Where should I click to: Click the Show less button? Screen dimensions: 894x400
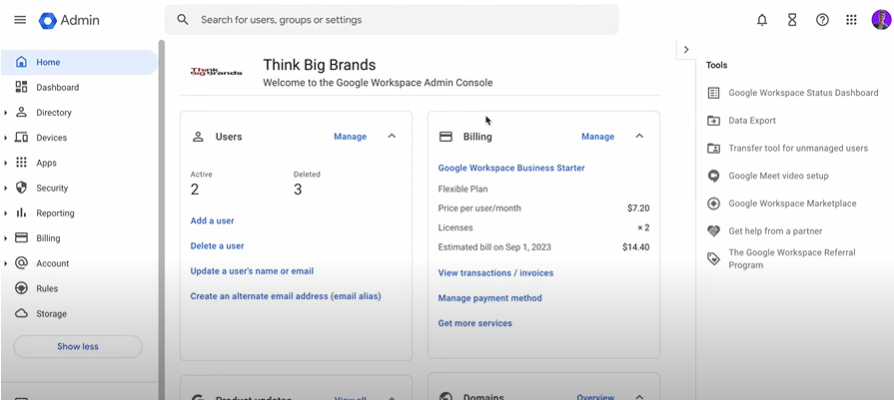[77, 347]
